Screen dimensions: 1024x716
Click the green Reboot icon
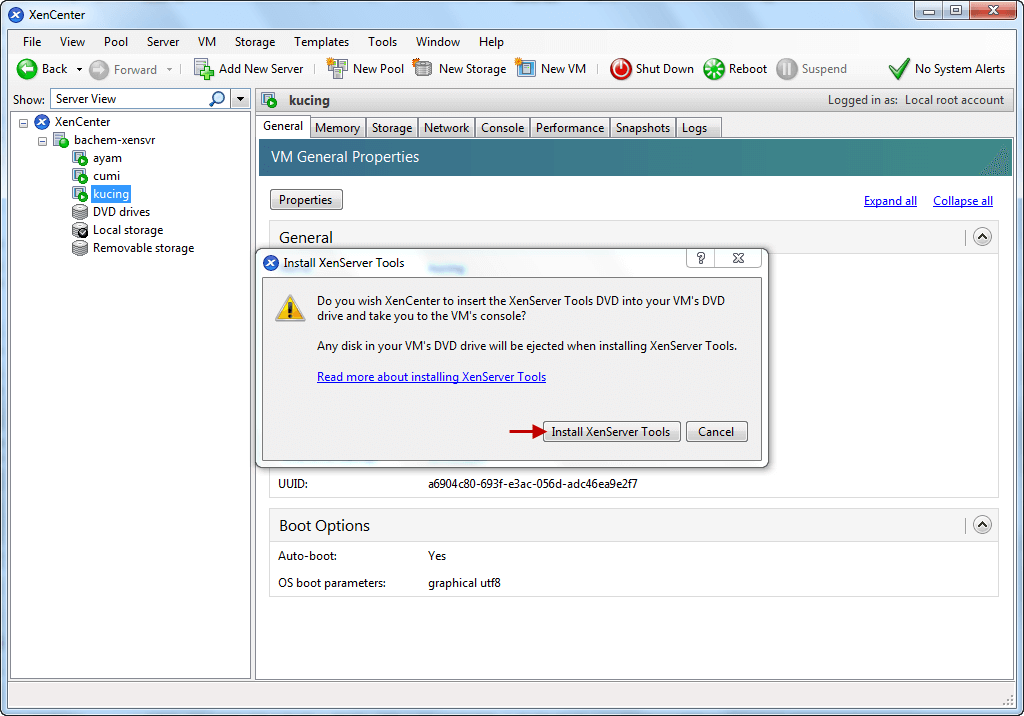coord(714,69)
